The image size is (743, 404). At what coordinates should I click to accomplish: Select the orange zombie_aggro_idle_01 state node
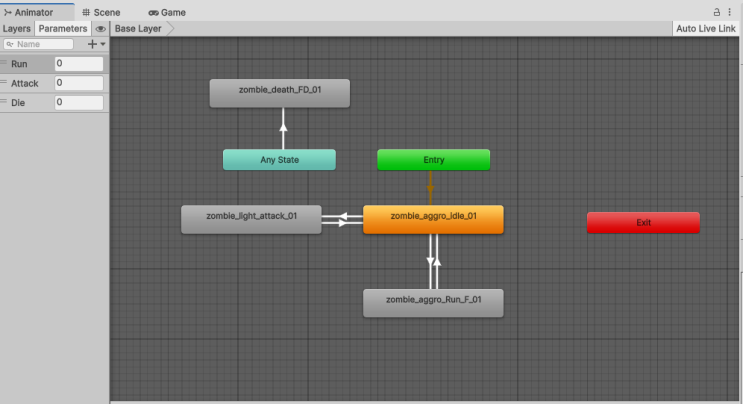pos(433,219)
